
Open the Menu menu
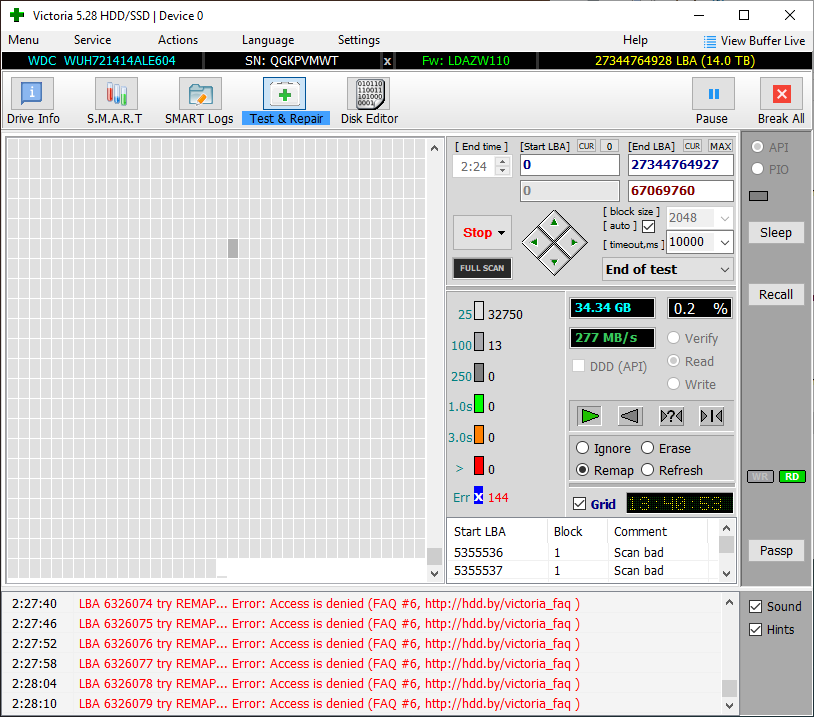tap(23, 40)
